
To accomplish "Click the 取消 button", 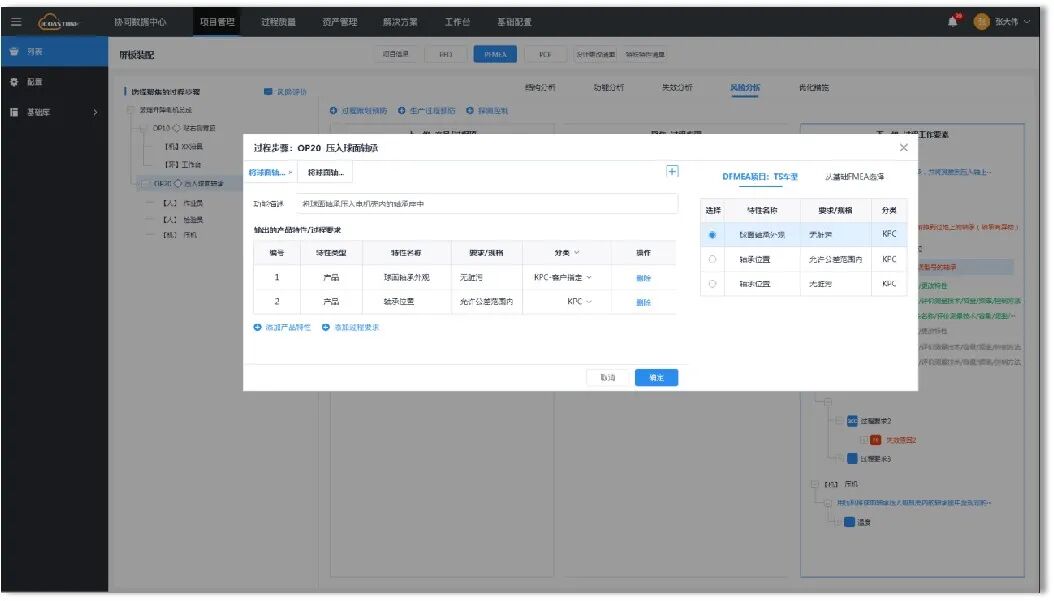I will pyautogui.click(x=608, y=378).
